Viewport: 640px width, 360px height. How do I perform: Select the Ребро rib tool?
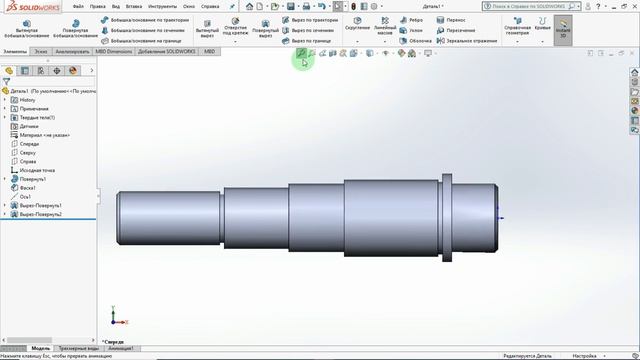[x=411, y=20]
